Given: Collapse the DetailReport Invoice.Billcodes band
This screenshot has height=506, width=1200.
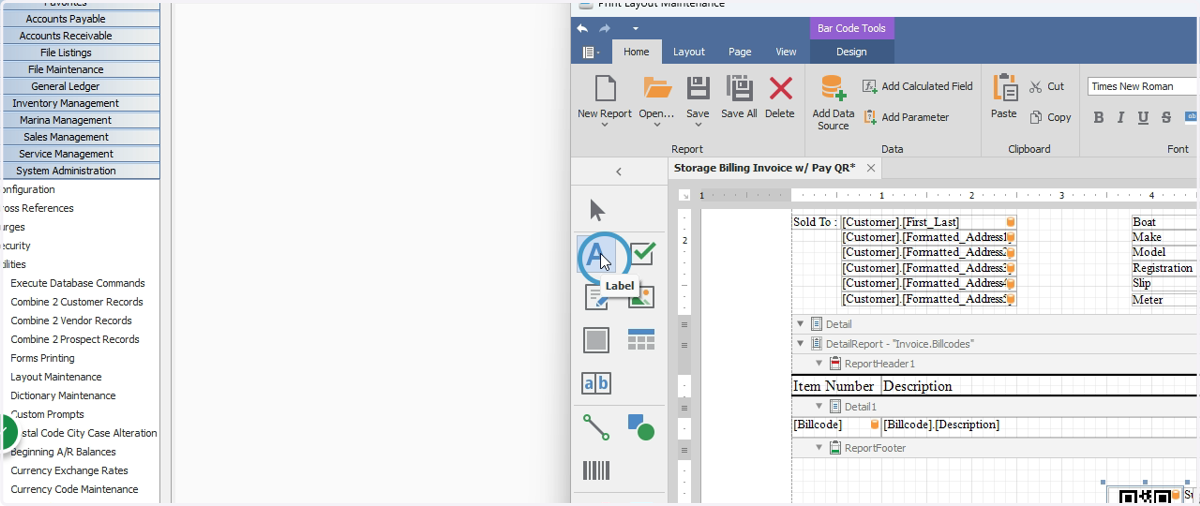Looking at the screenshot, I should [x=800, y=343].
